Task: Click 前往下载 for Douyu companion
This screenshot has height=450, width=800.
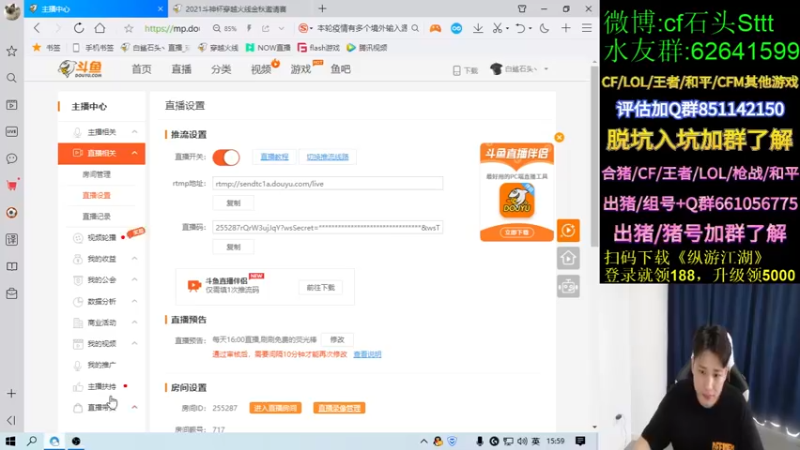Action: [320, 288]
